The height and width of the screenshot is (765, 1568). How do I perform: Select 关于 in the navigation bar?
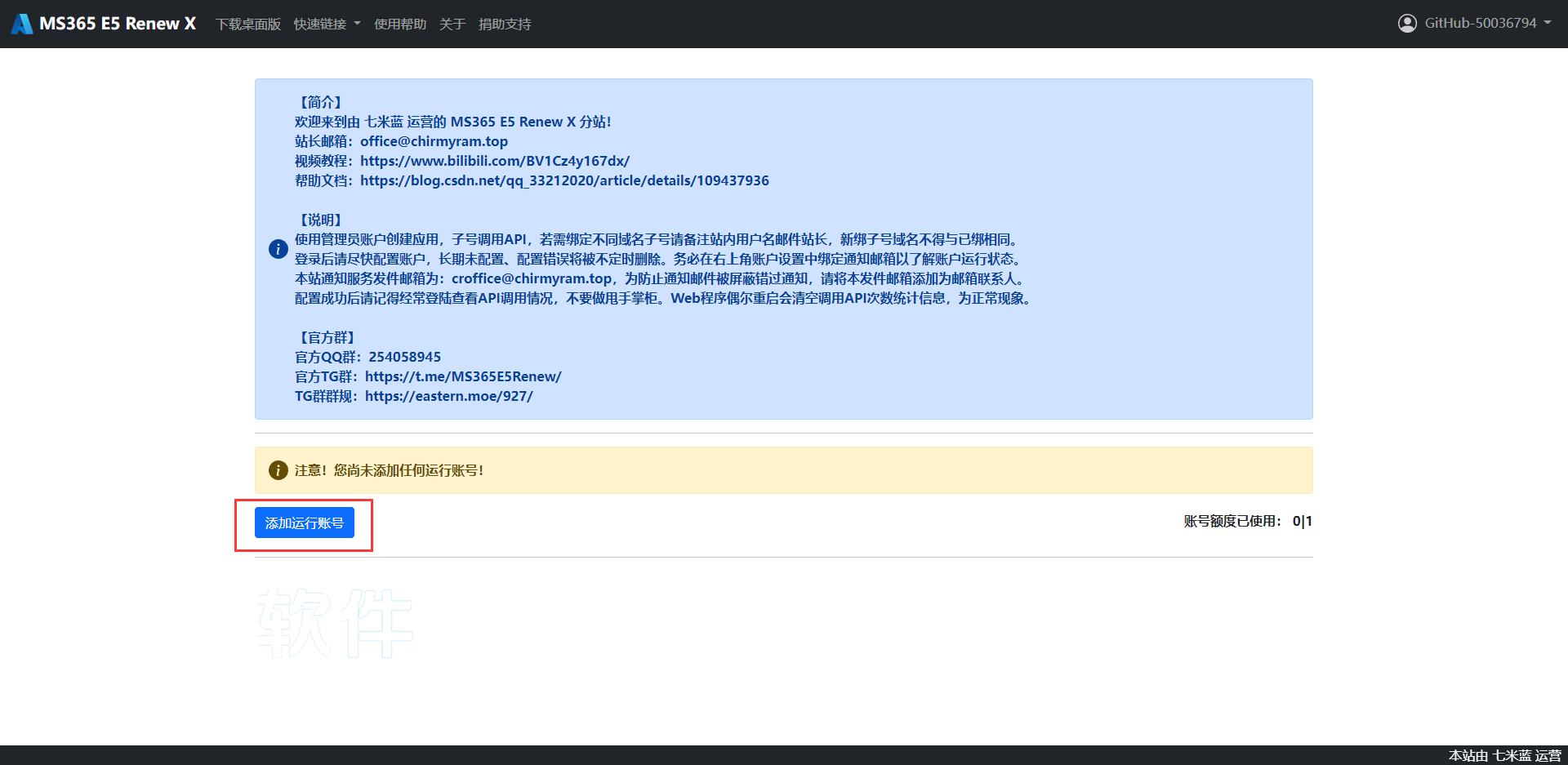point(452,24)
